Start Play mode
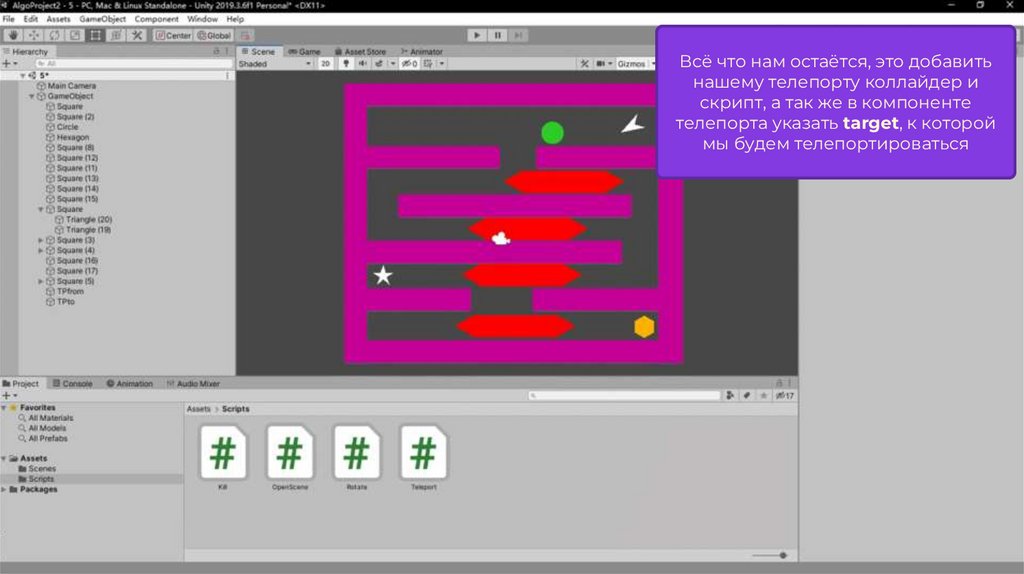This screenshot has height=574, width=1024. (477, 35)
